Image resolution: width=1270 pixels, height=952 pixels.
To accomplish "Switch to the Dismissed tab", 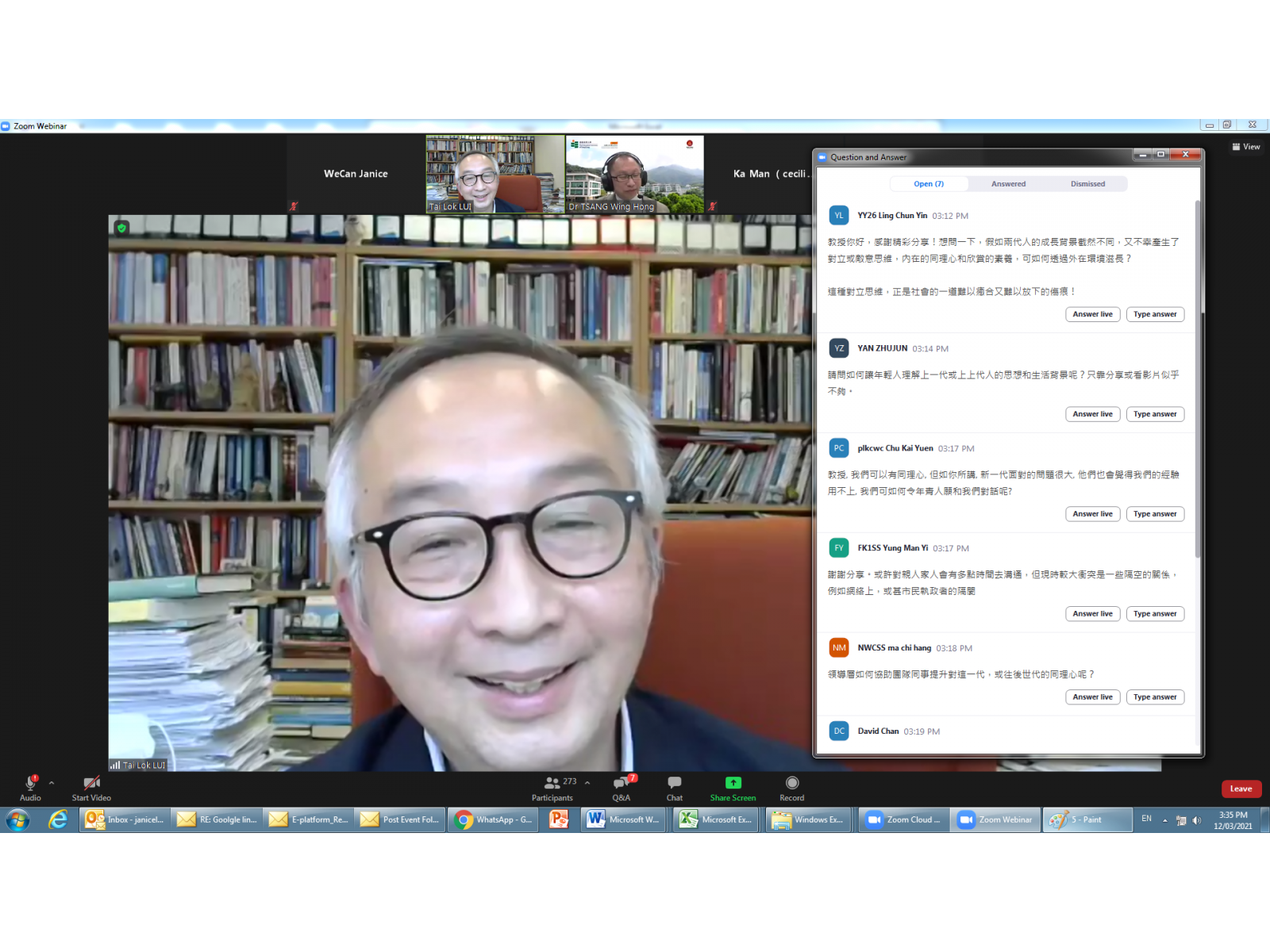I will (x=1087, y=184).
